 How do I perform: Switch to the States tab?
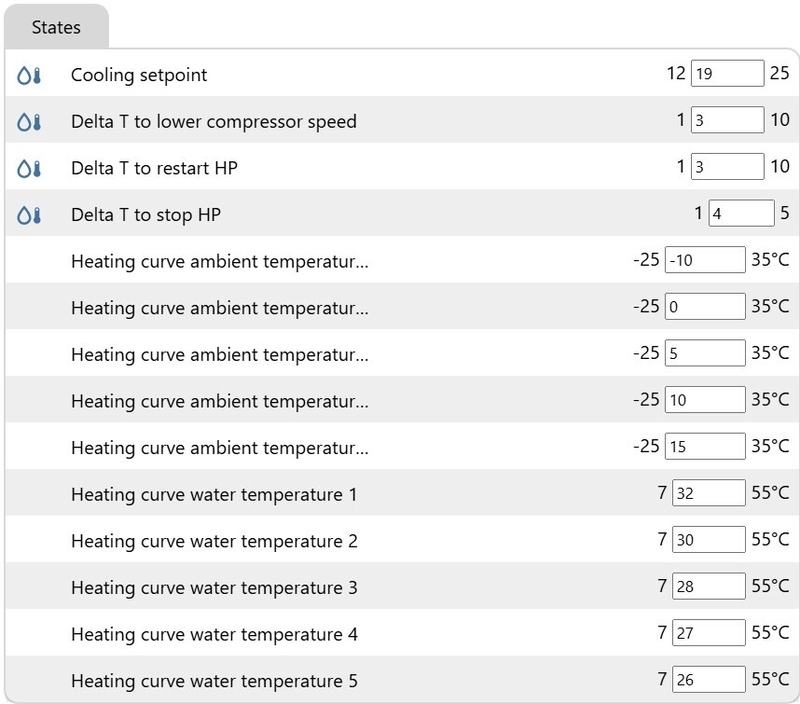point(56,27)
